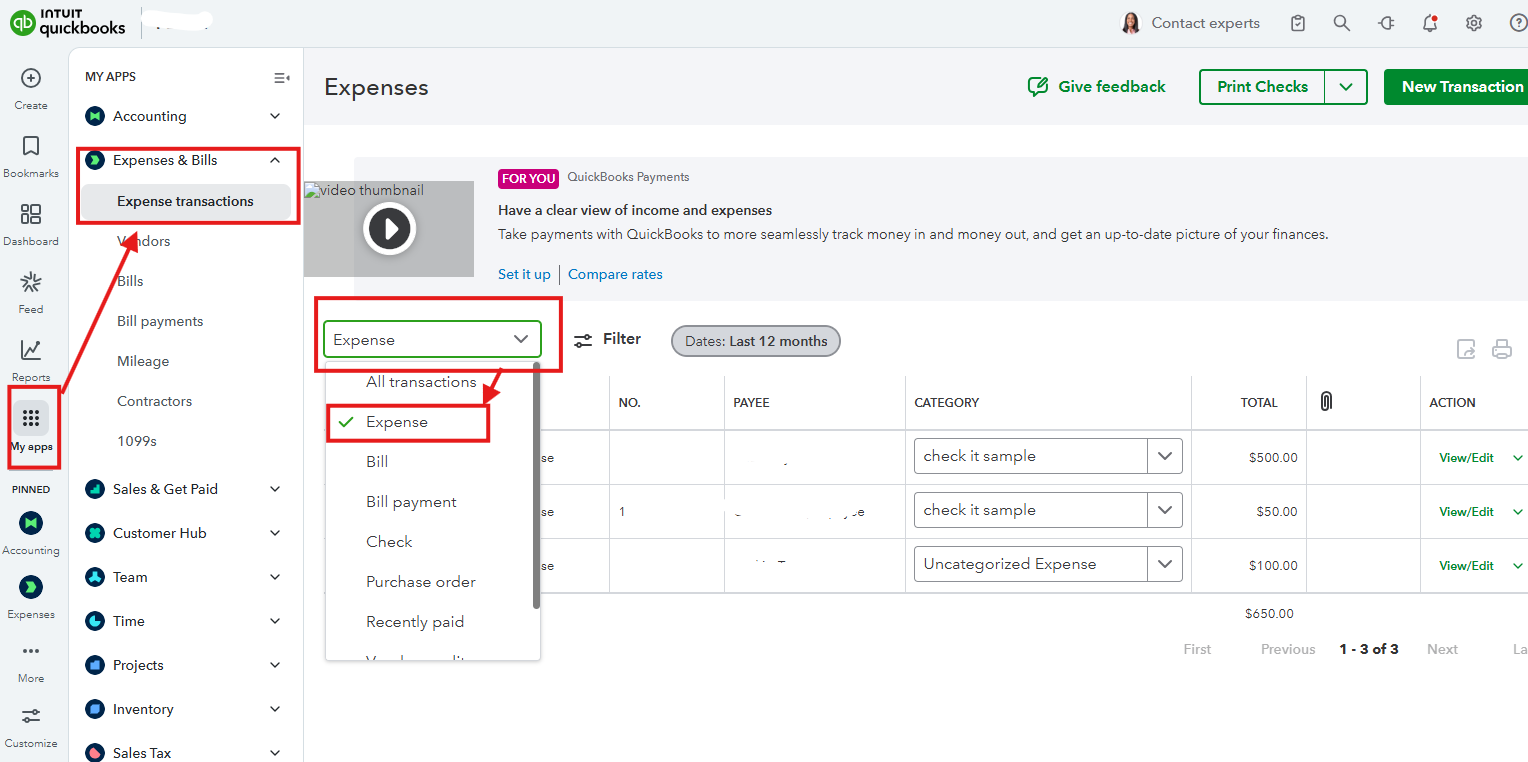Collapse Expenses & Bills section
Image resolution: width=1528 pixels, height=762 pixels.
(x=275, y=160)
